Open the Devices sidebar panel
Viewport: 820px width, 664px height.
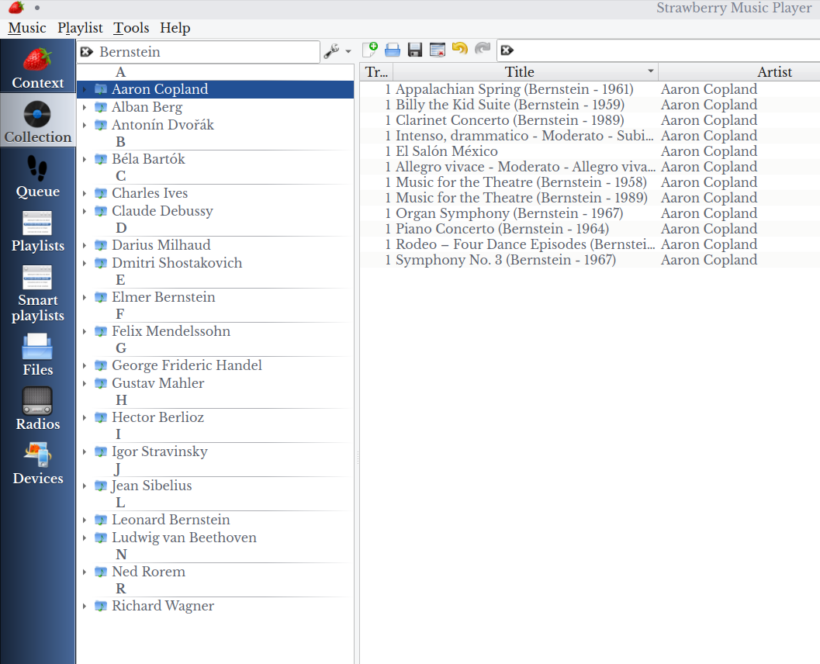(37, 465)
